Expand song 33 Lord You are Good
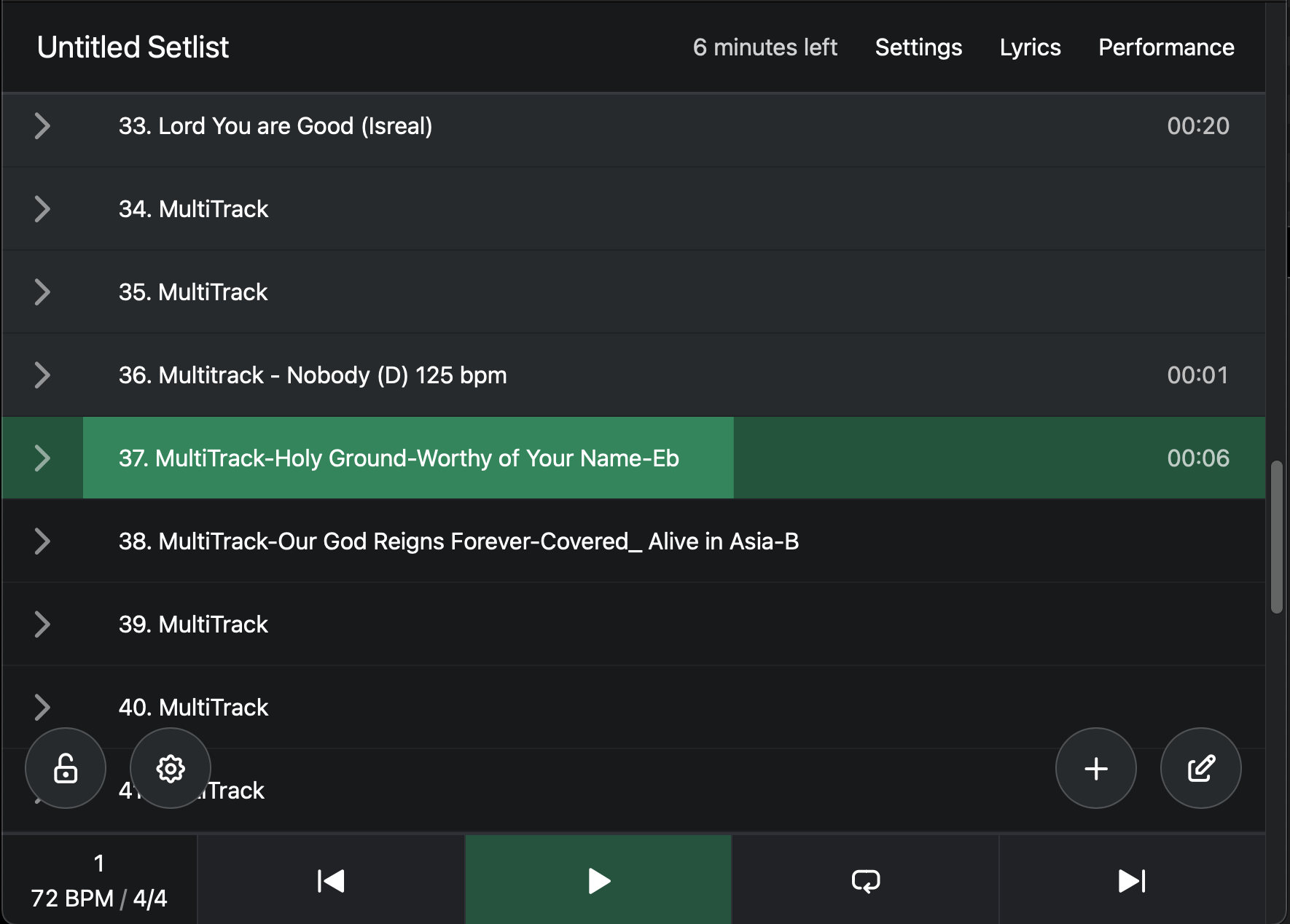 coord(42,126)
